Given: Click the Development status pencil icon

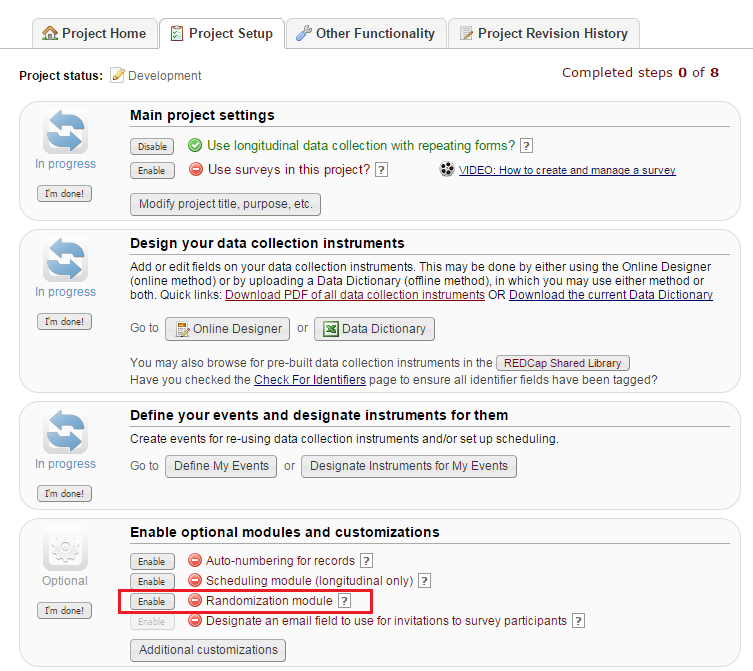Looking at the screenshot, I should pos(117,75).
